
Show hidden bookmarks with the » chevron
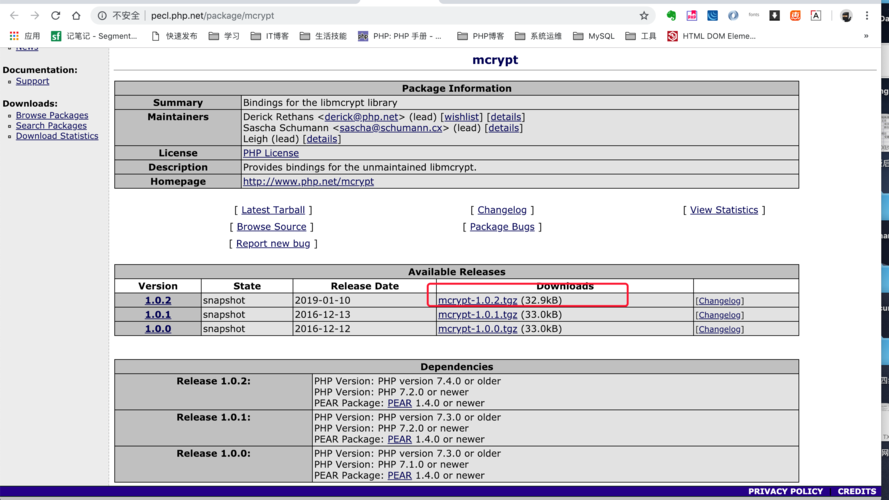point(866,36)
